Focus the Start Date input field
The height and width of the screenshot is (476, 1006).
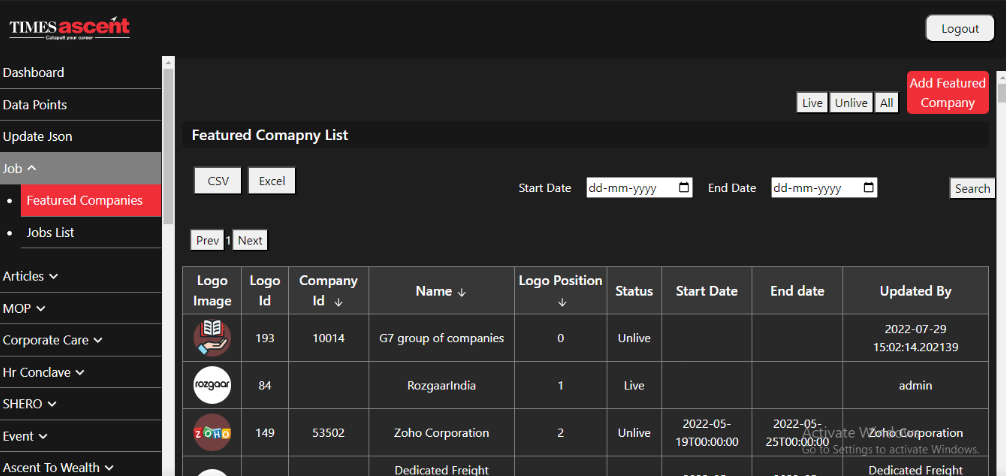click(x=639, y=188)
